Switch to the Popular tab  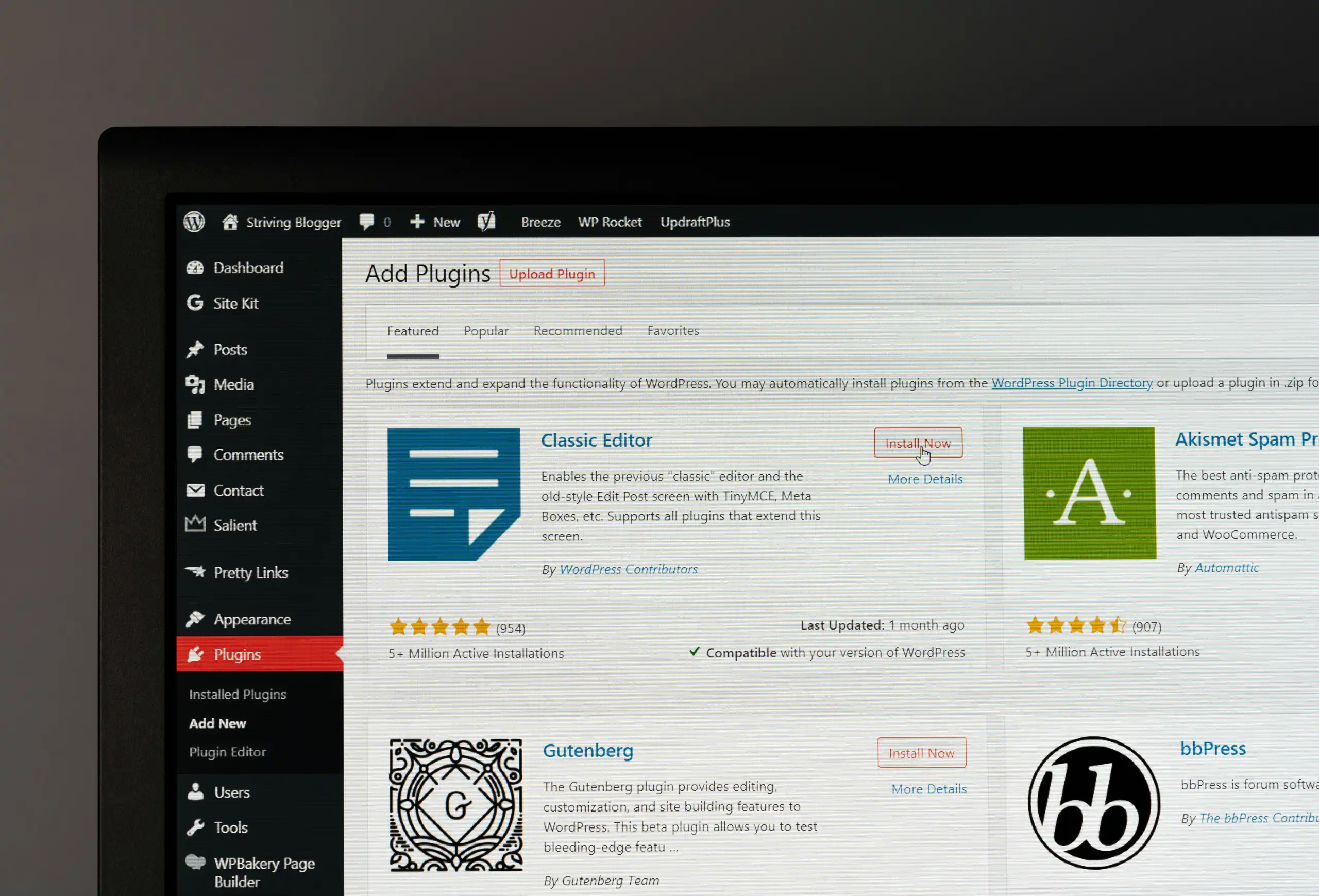pyautogui.click(x=486, y=331)
